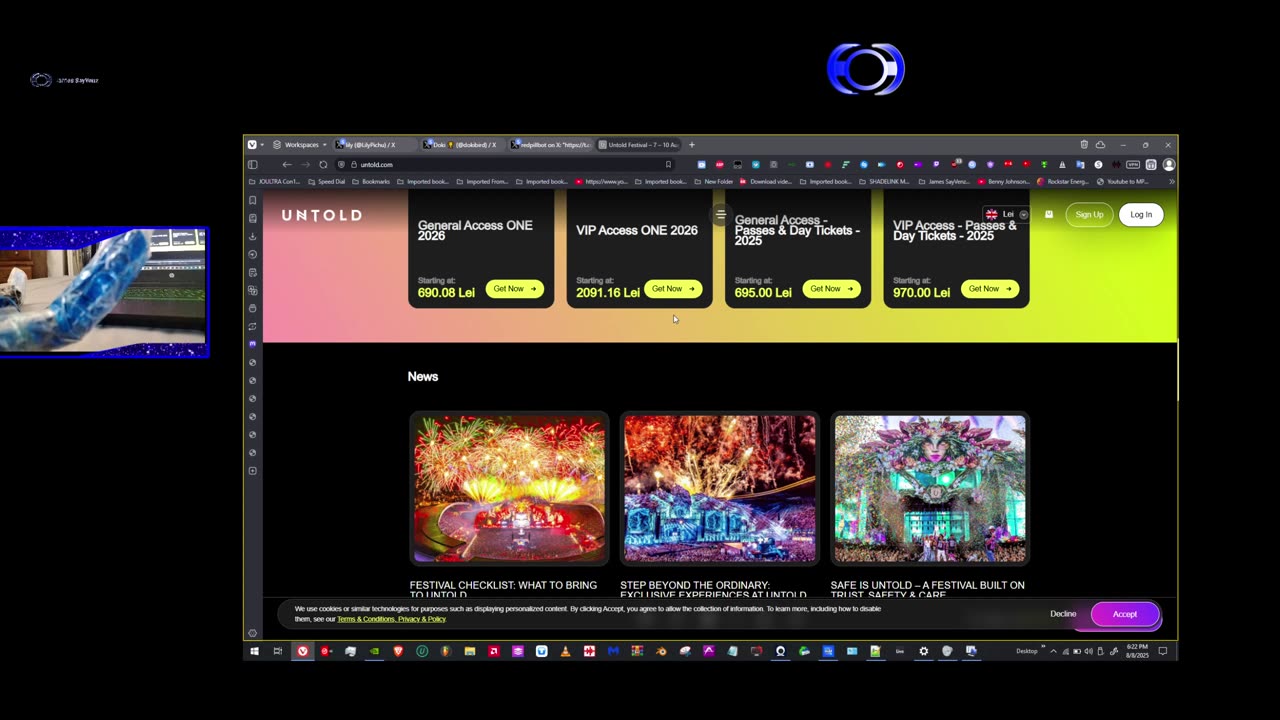Open the Notes panel in sidebar
Screen dimensions: 1280x720
253,272
